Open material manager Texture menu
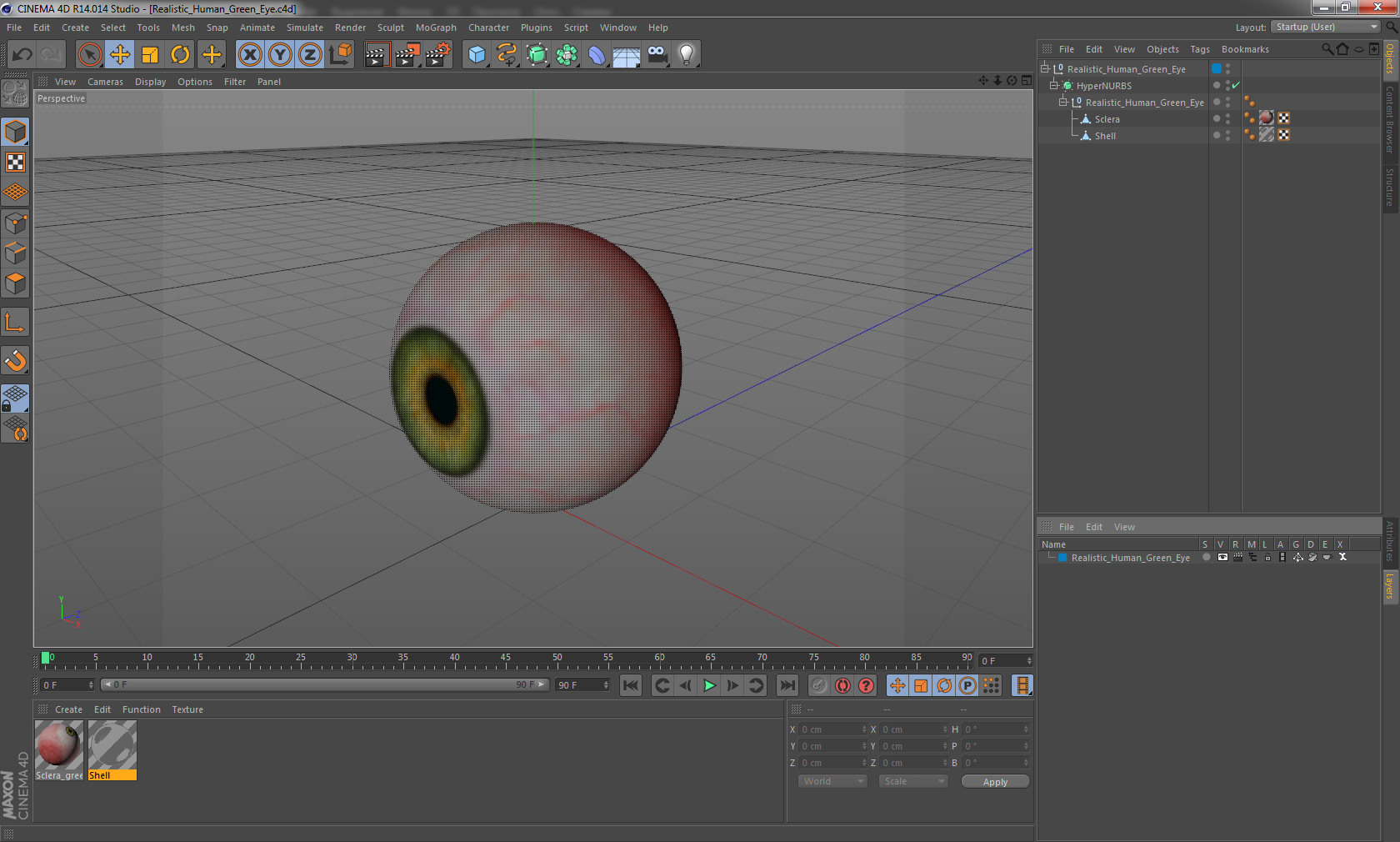 point(187,709)
